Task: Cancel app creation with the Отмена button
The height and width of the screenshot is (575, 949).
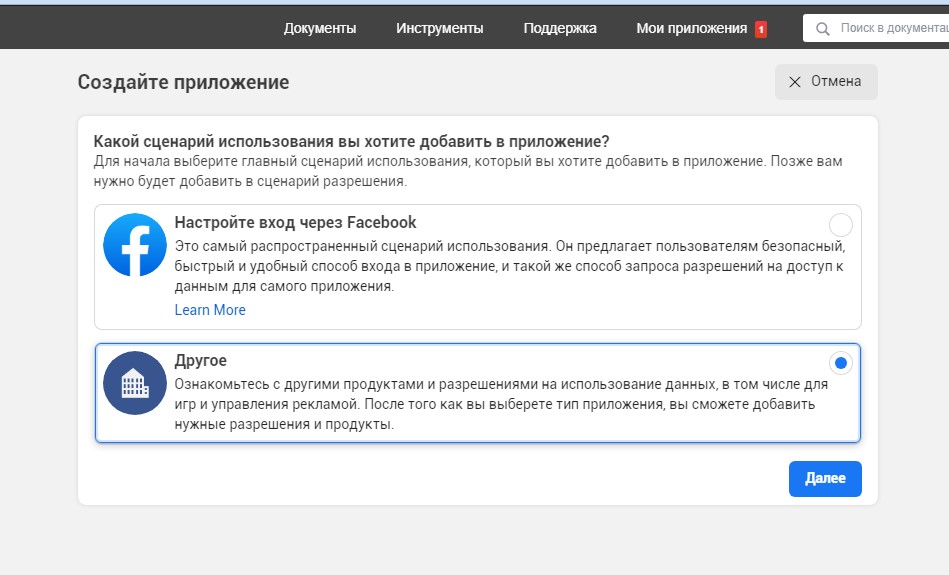Action: point(826,82)
